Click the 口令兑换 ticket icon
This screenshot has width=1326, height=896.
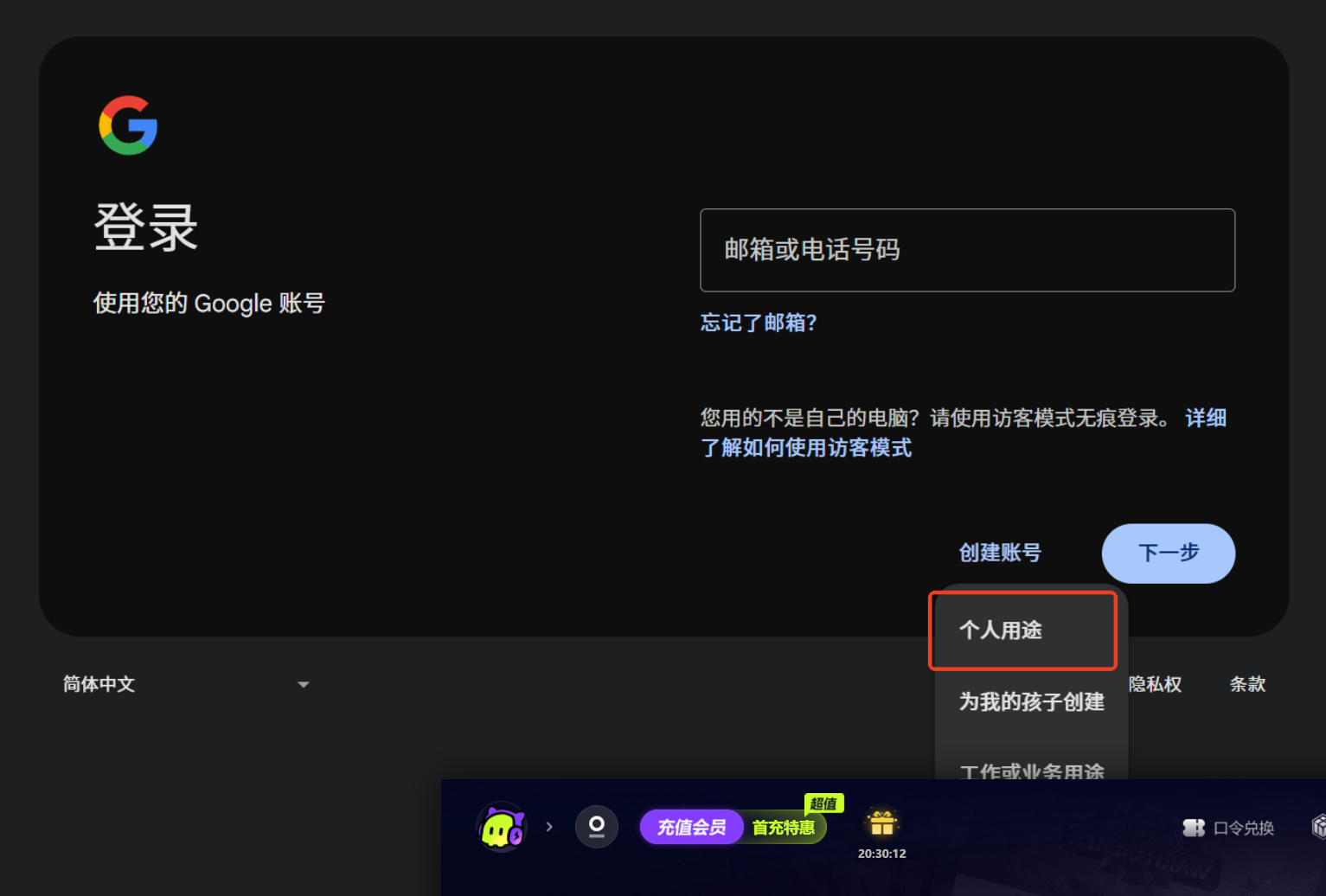1194,828
